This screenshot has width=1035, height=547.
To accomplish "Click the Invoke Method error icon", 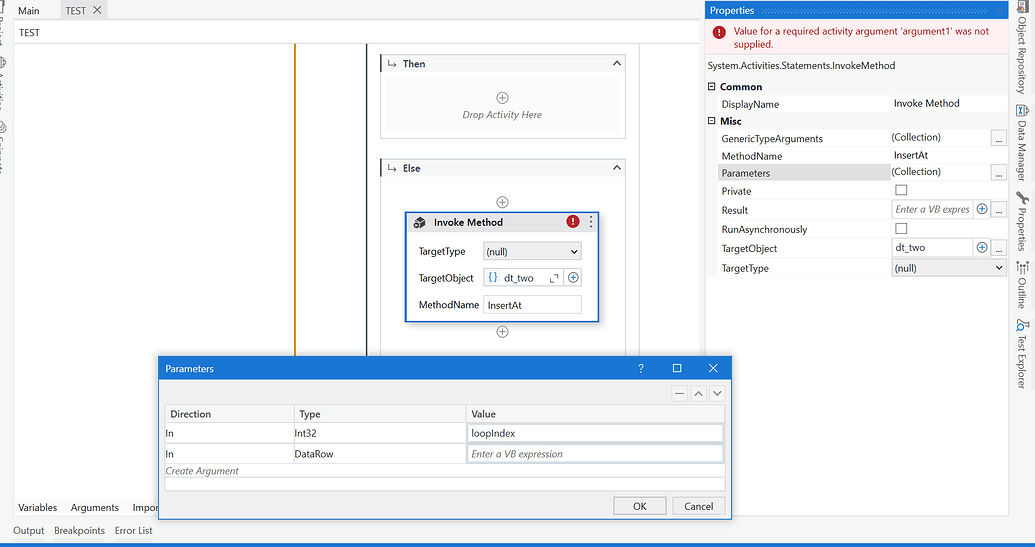I will tap(572, 222).
